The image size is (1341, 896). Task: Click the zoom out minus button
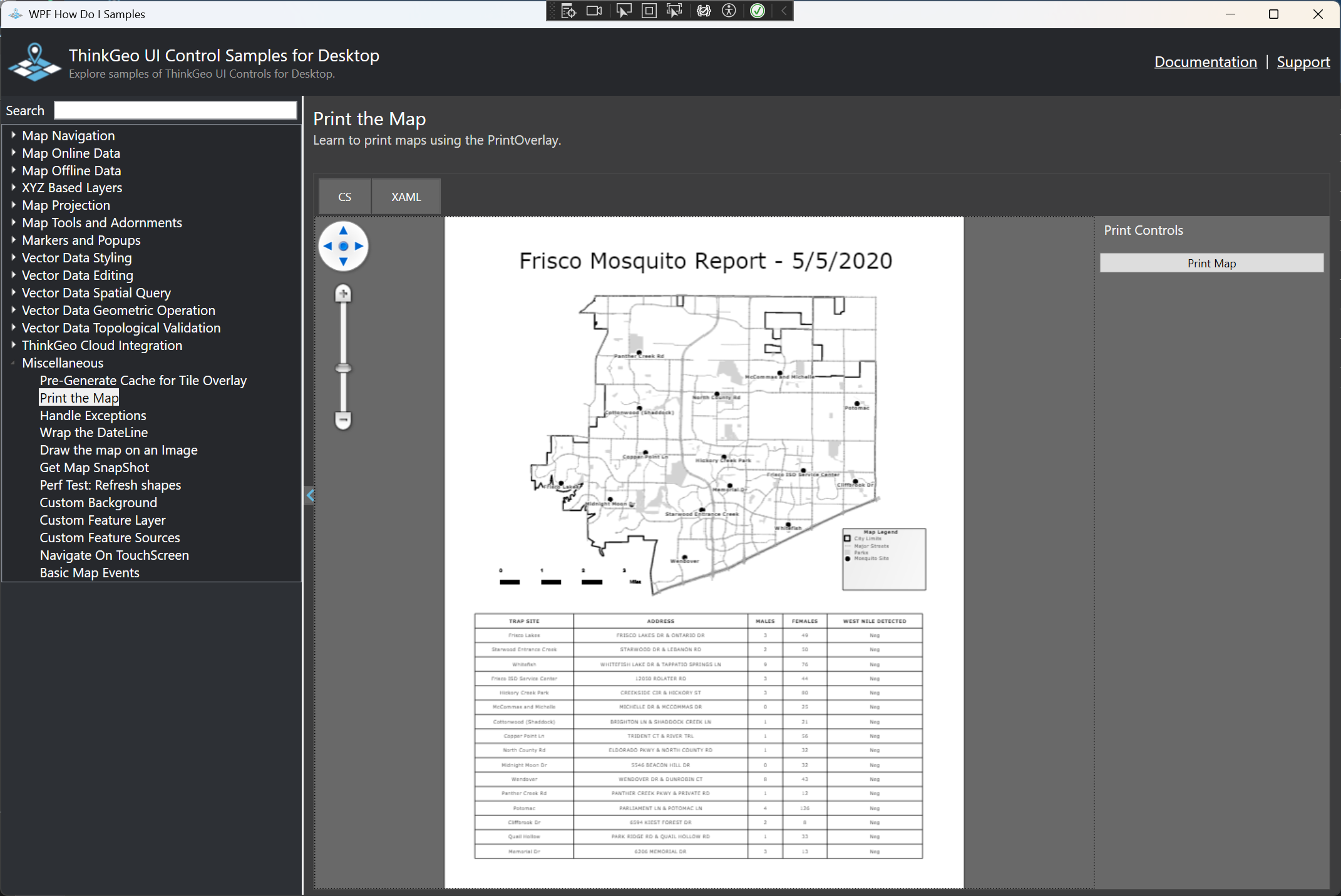343,420
